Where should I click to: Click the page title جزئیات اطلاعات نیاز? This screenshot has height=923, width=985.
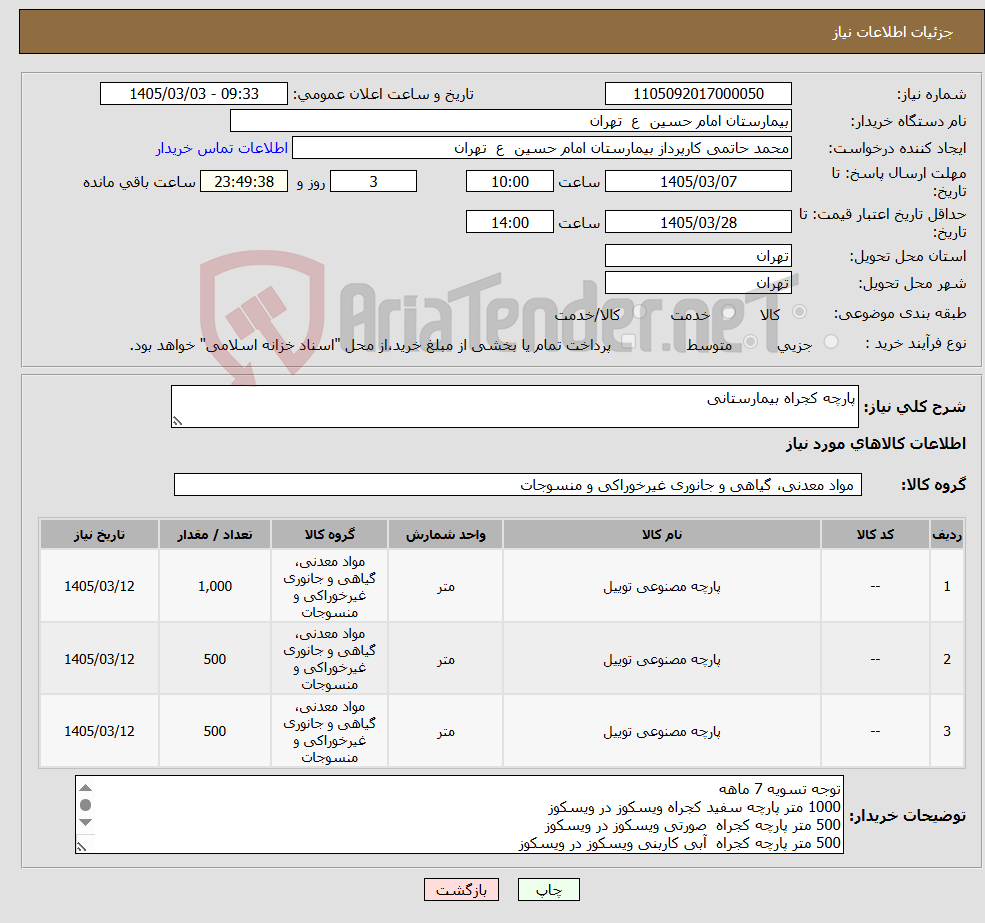(893, 32)
